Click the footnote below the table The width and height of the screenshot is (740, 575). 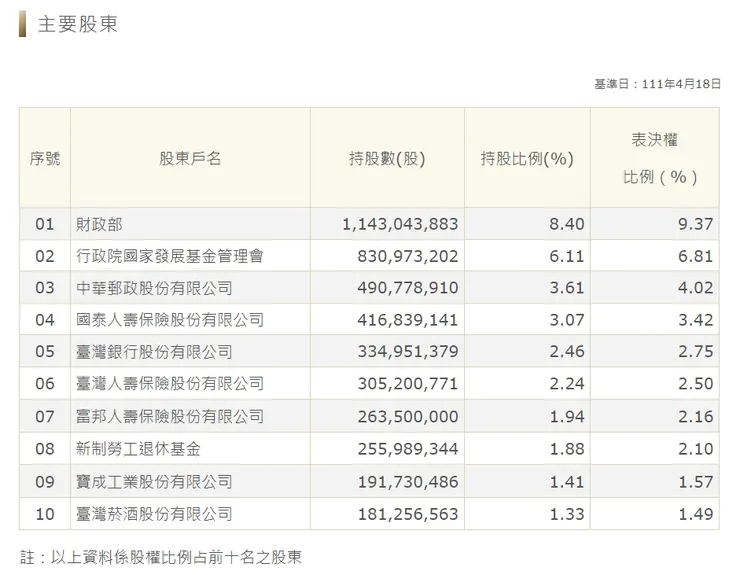click(161, 557)
